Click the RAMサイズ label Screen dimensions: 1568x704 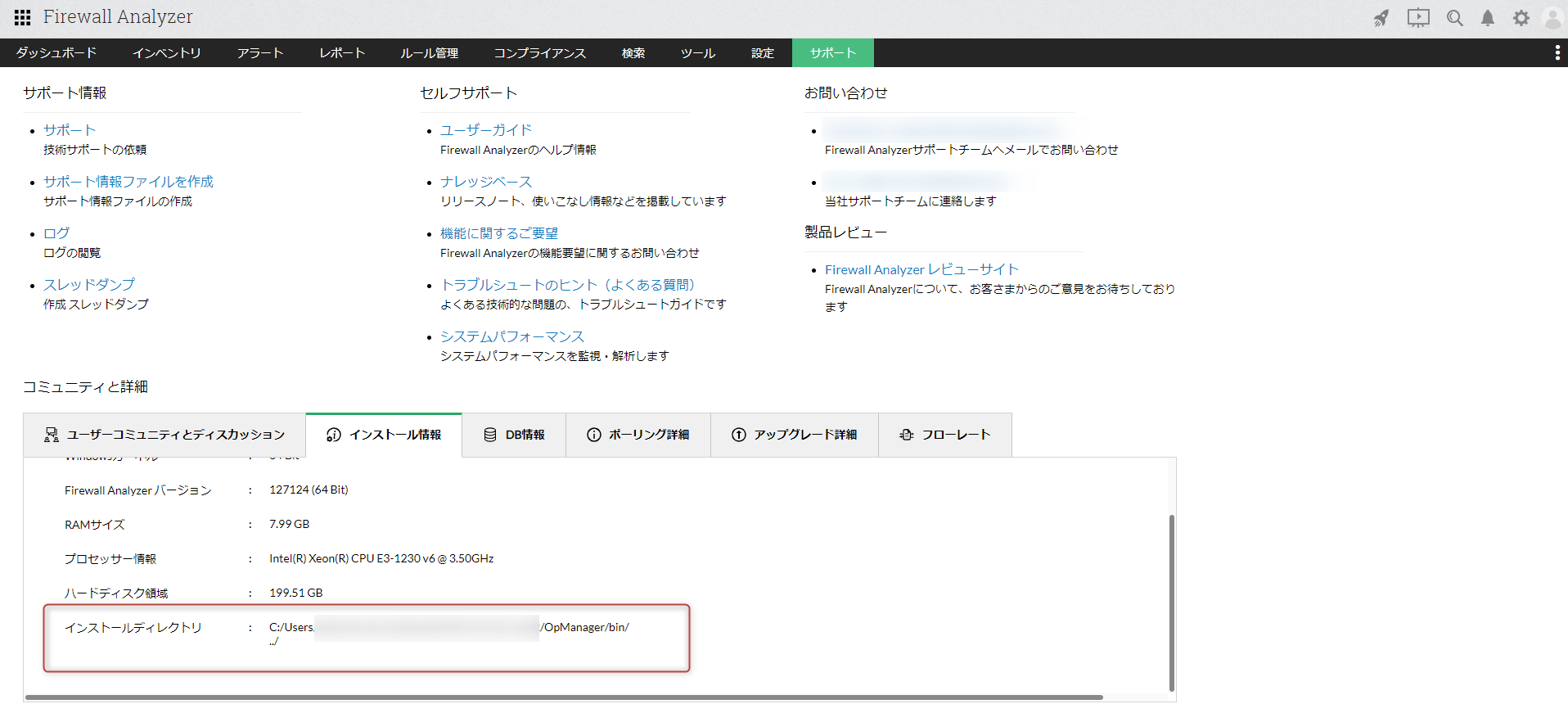(95, 525)
